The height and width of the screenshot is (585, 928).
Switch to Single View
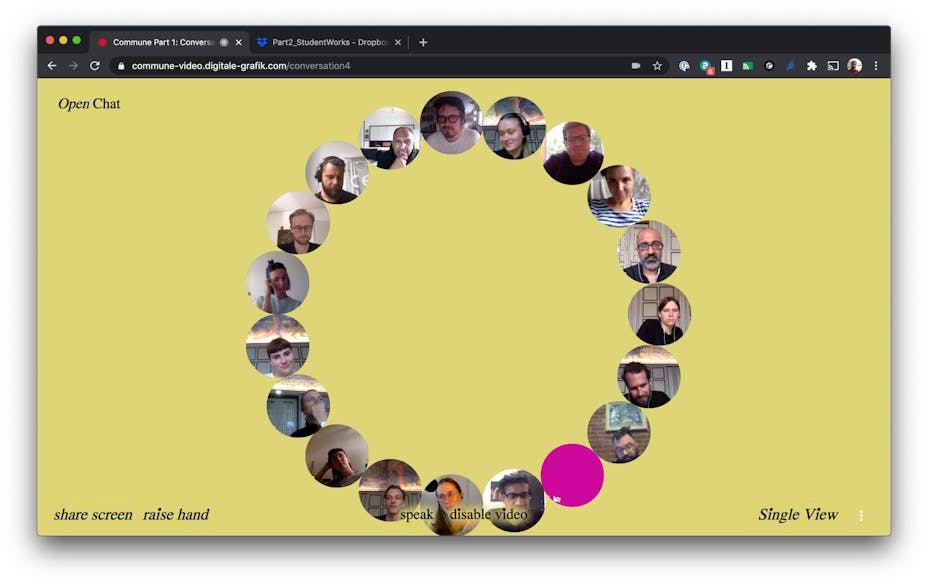click(797, 515)
